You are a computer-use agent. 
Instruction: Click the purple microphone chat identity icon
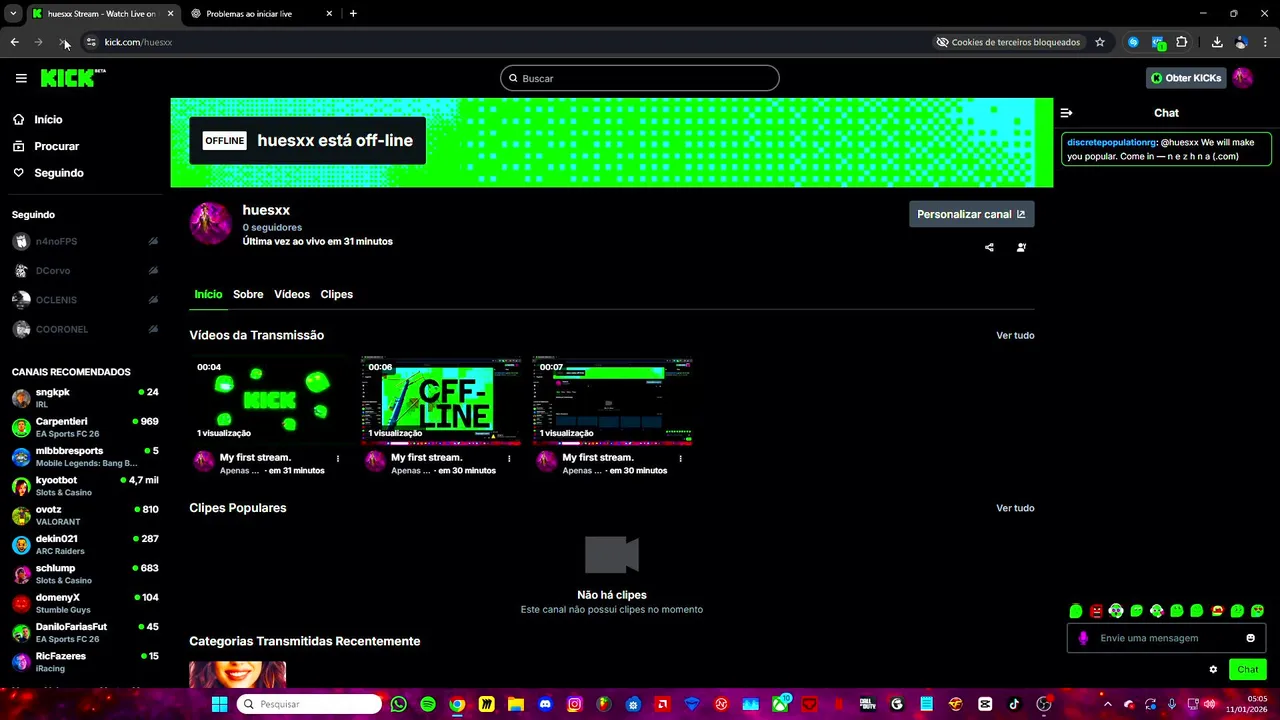point(1083,638)
